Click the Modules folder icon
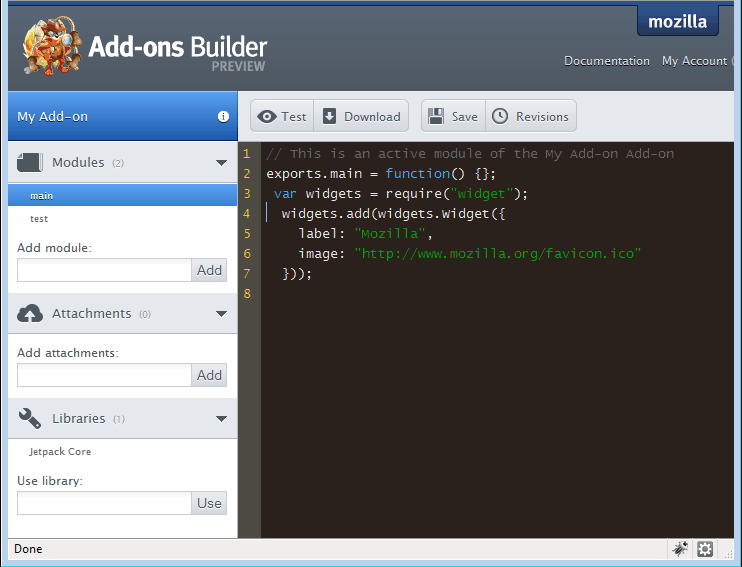This screenshot has height=567, width=742. pos(30,162)
